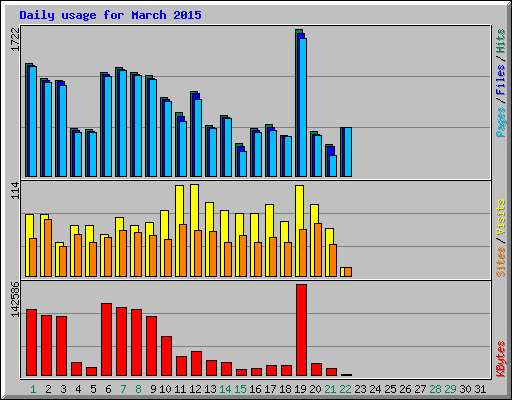Select the orange Sites bar for day 22
512x400 pixels.
(x=348, y=272)
